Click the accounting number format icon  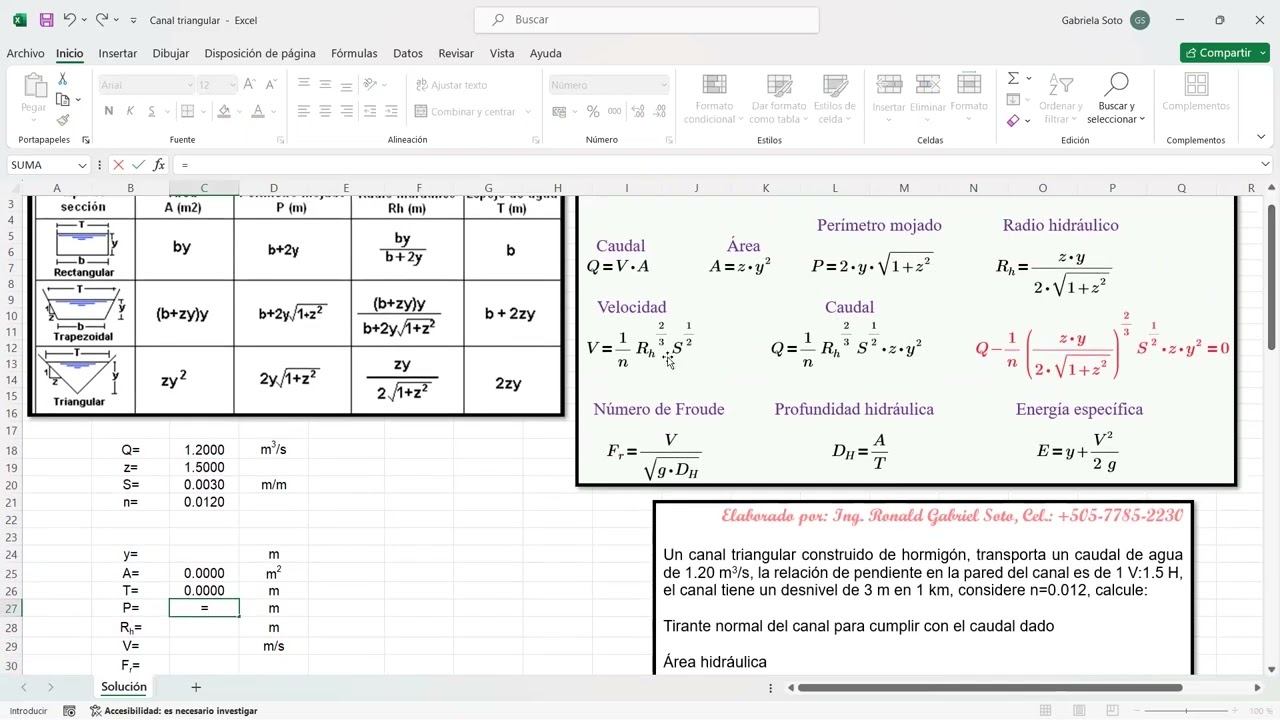(x=559, y=111)
